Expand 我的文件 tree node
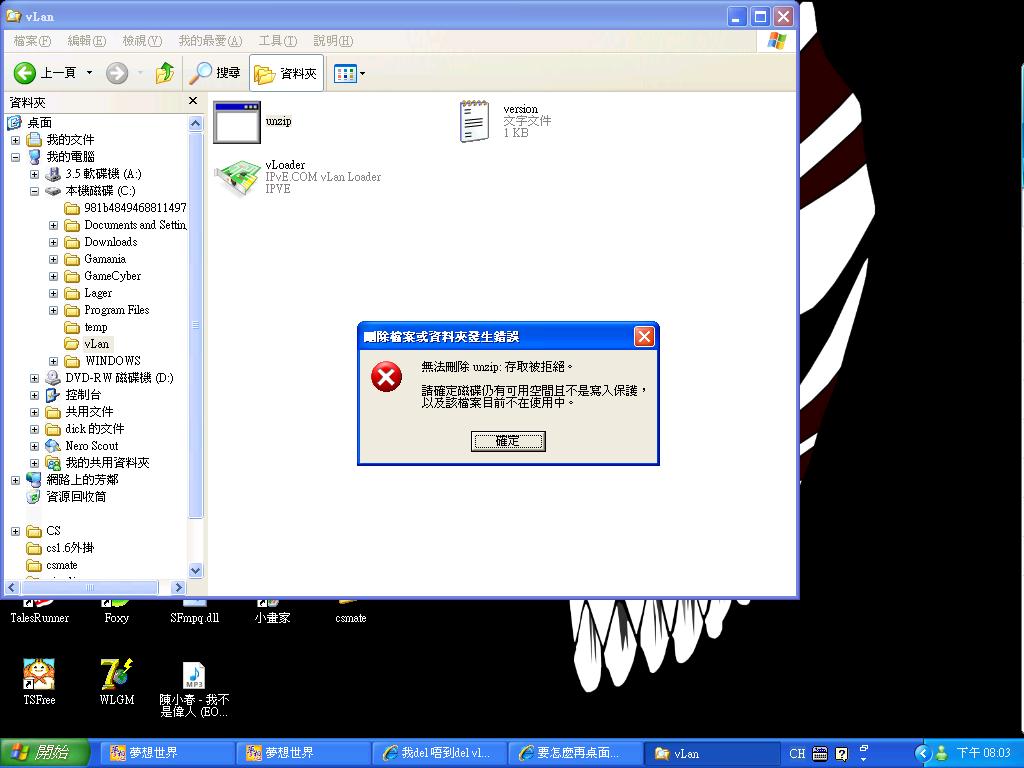 pos(16,140)
